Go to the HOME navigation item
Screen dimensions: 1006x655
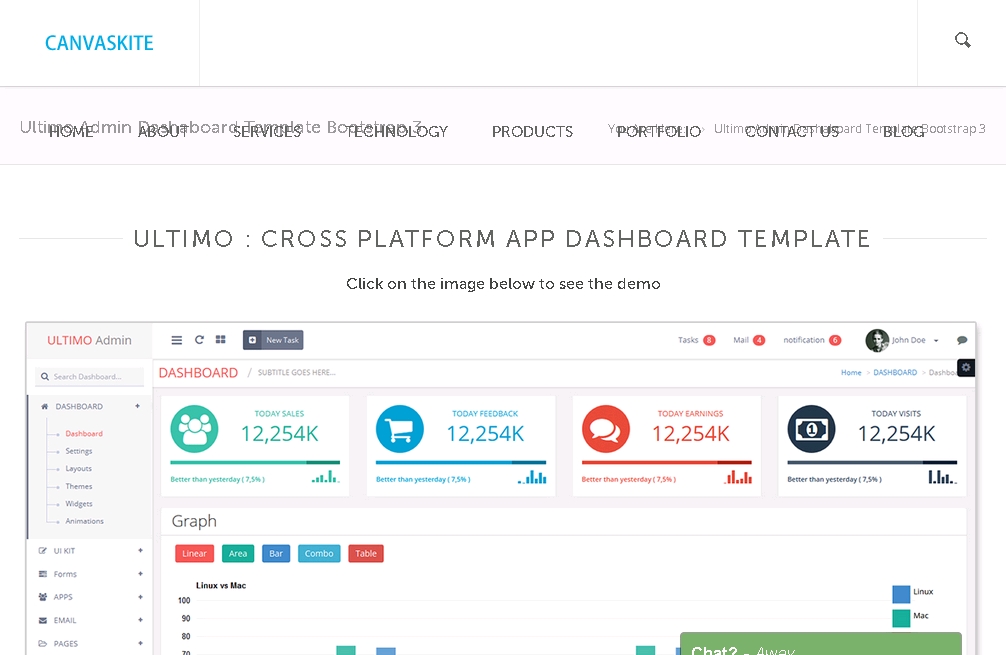tap(71, 132)
